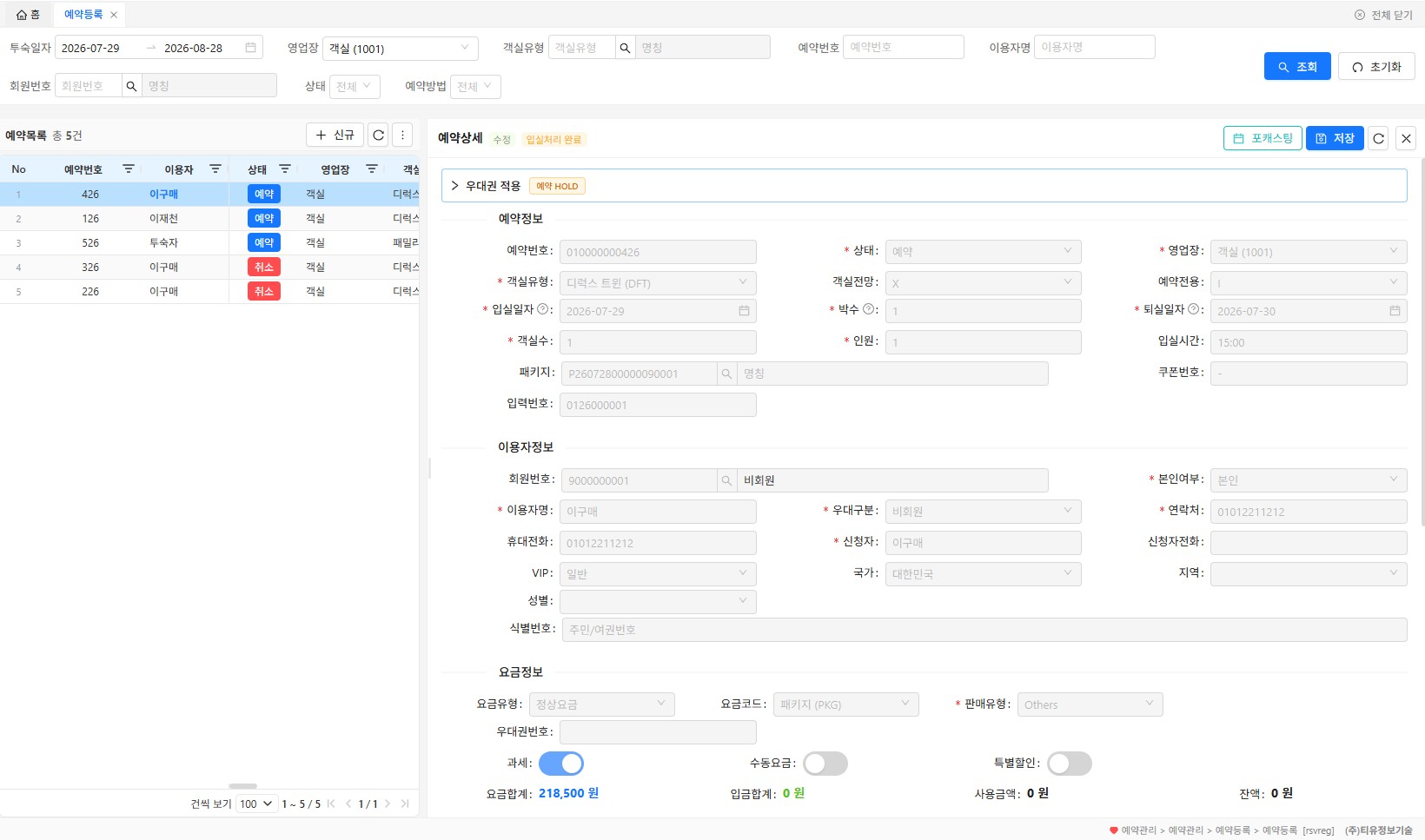Open the 건씩 보기 100 page size dropdown

[257, 804]
